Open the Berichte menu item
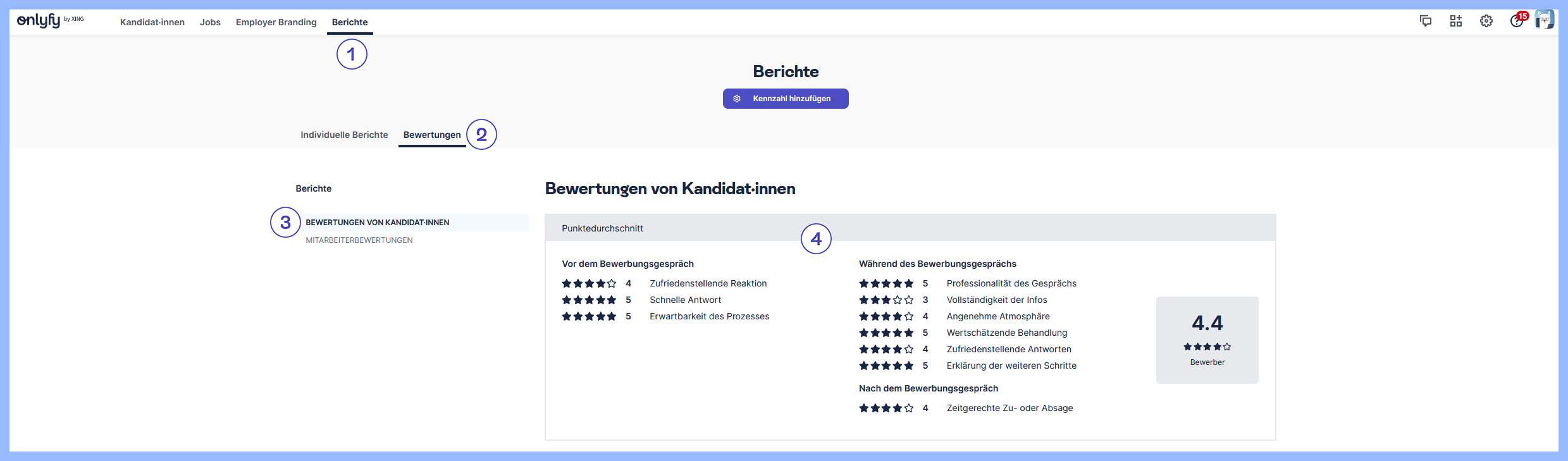The height and width of the screenshot is (461, 1568). (x=350, y=22)
